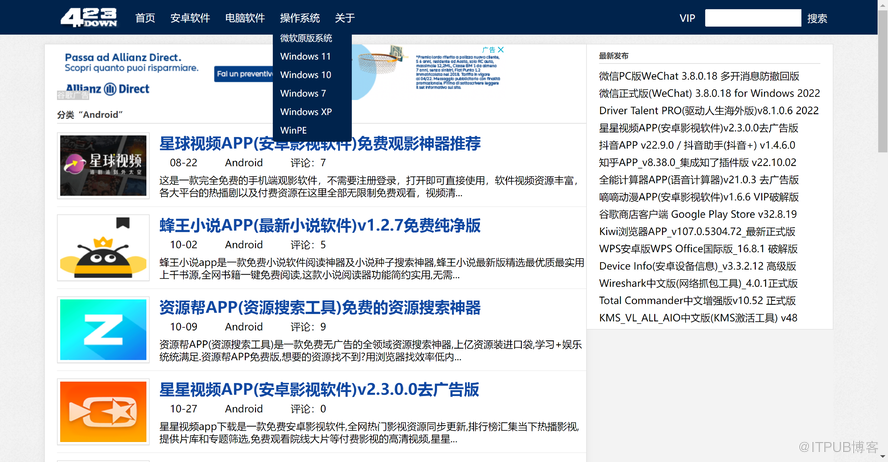Screen dimensions: 888x462
Task: Click the 最新发布 sidebar heading
Action: coord(613,56)
